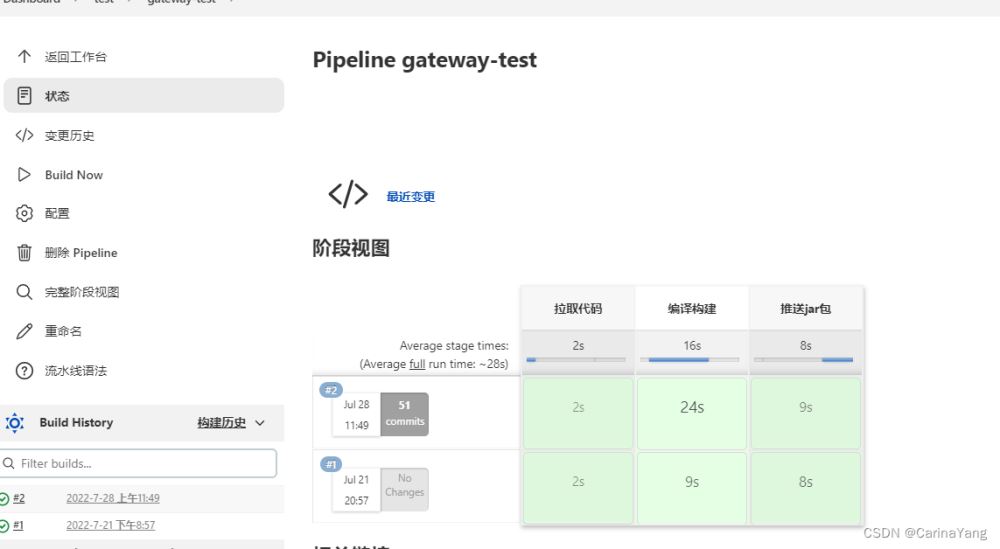The height and width of the screenshot is (549, 1000).
Task: Open 变更历史 from the sidebar
Action: (x=70, y=135)
